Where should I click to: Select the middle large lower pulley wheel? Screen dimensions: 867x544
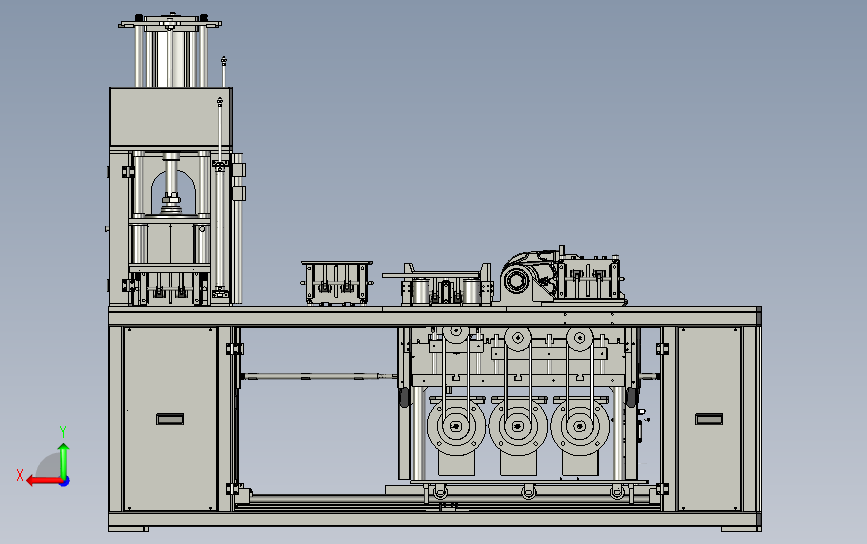click(518, 426)
